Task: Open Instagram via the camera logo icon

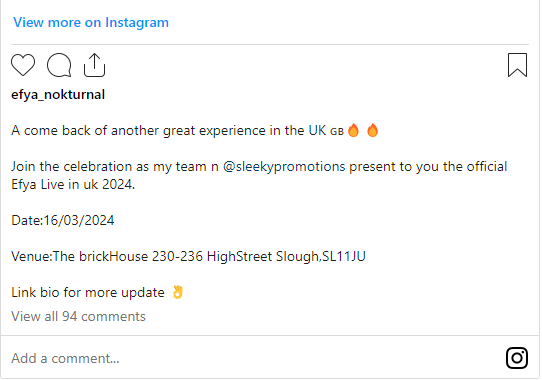Action: coord(517,358)
